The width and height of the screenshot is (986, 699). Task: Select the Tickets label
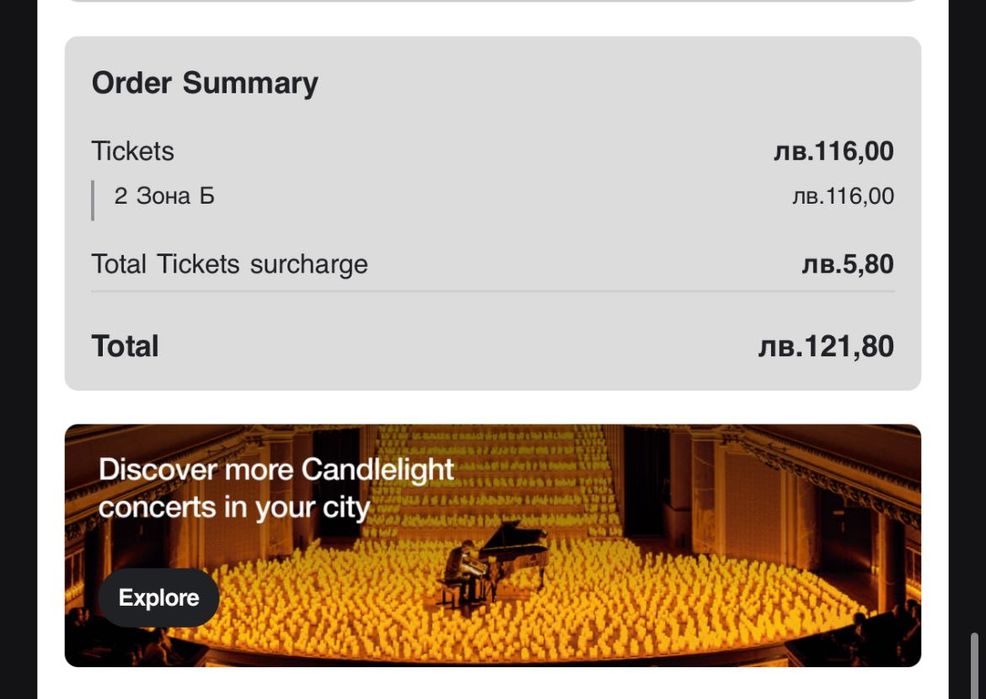(133, 151)
